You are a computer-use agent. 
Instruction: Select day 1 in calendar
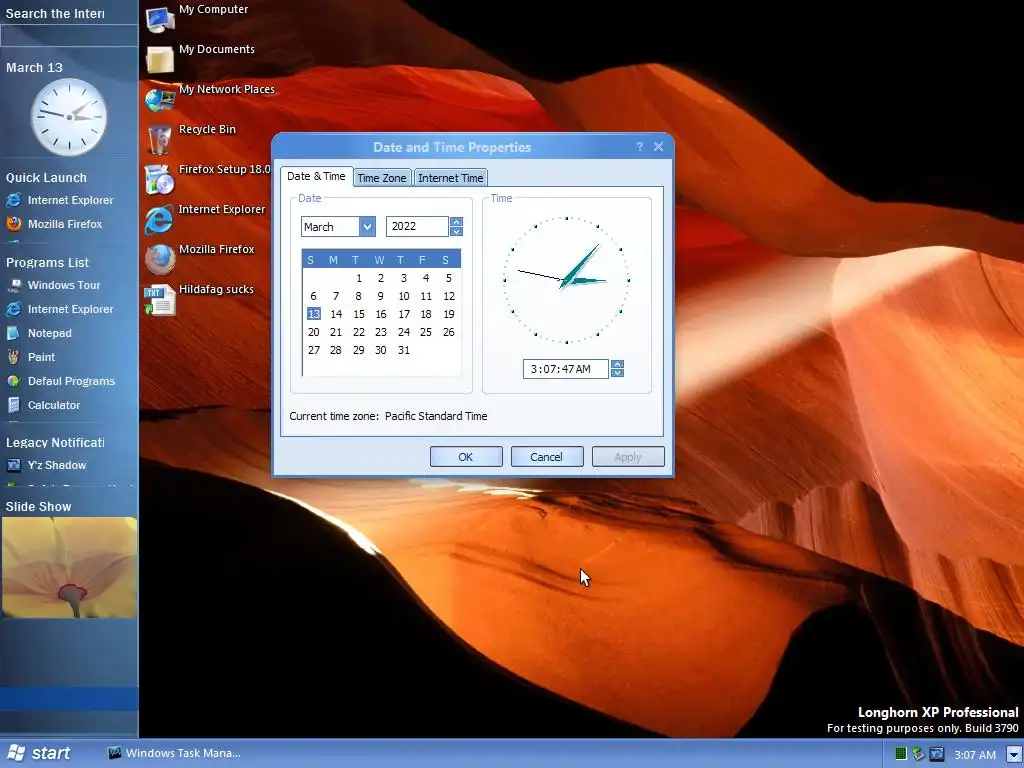(x=359, y=278)
